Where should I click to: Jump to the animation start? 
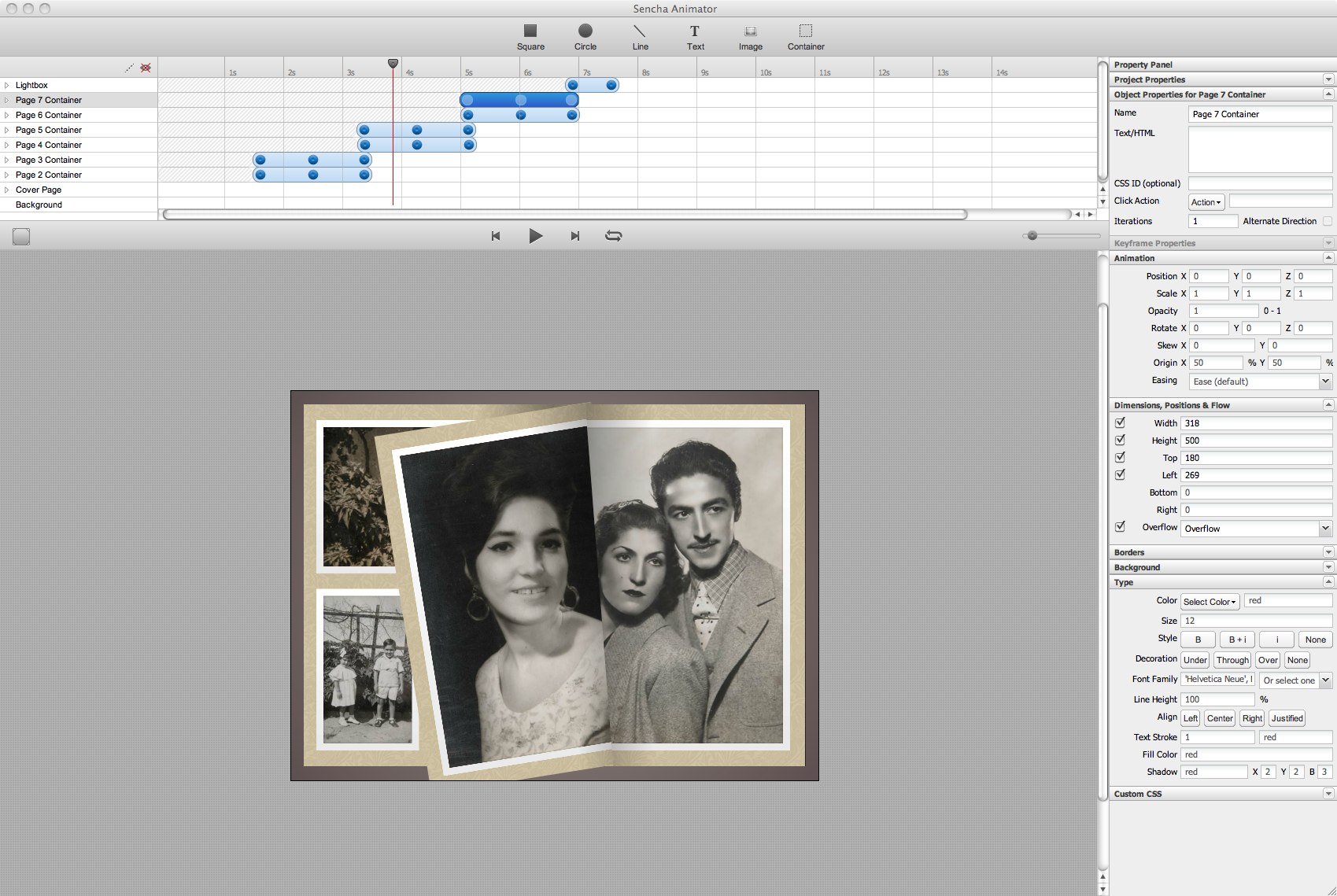[x=496, y=236]
